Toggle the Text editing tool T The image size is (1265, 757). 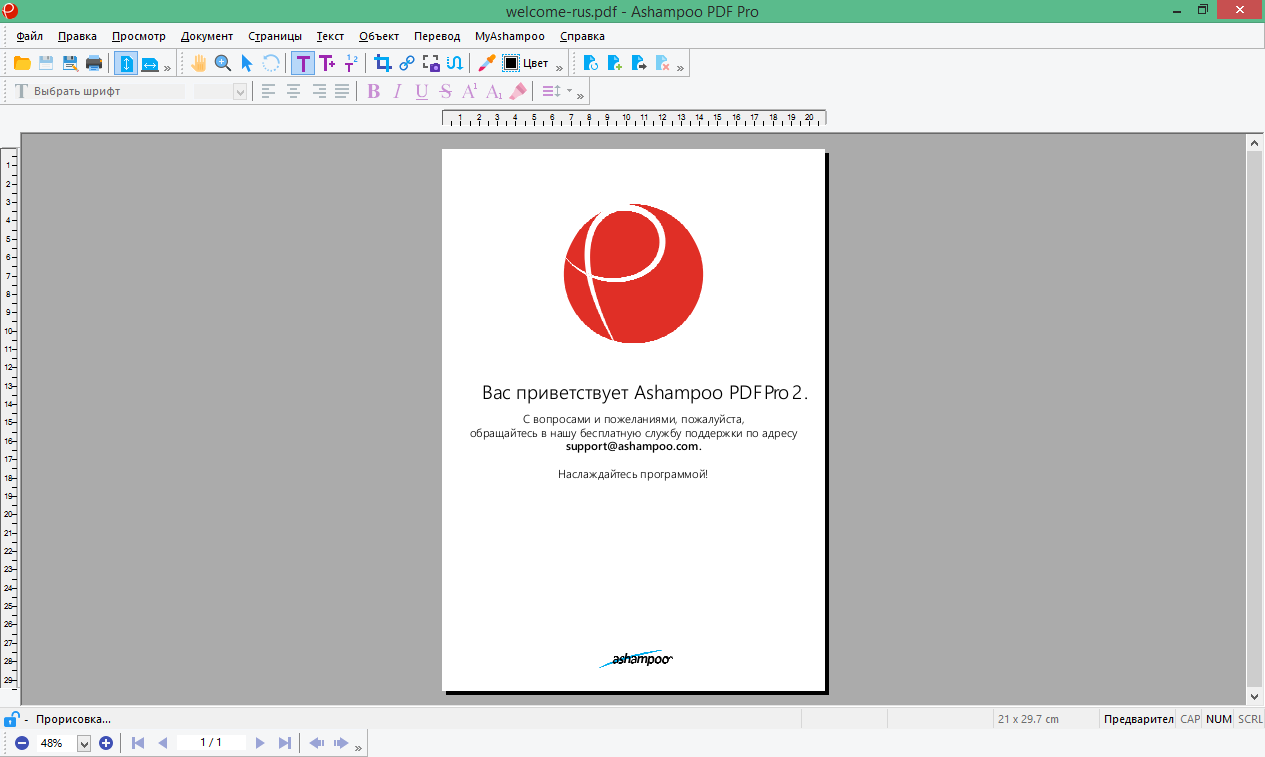pos(303,63)
